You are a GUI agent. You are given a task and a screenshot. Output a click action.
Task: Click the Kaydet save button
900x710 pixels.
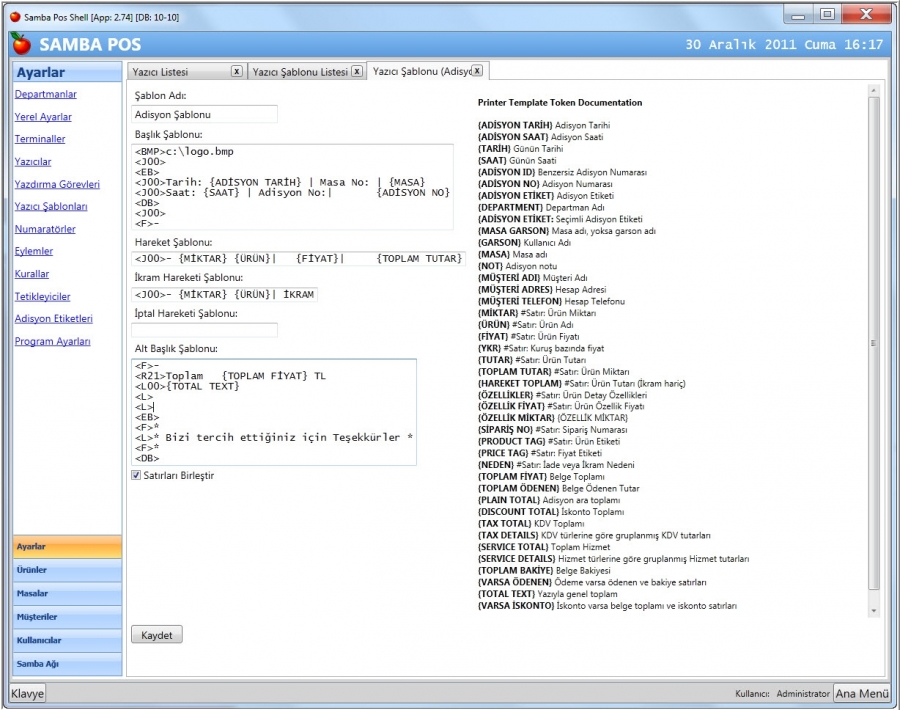click(x=157, y=635)
